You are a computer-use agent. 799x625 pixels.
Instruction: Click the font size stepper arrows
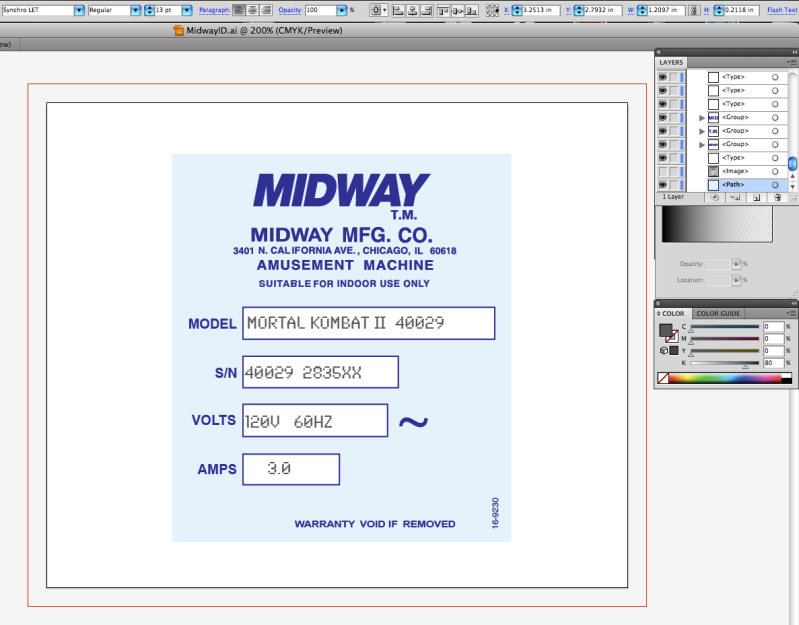[x=149, y=10]
